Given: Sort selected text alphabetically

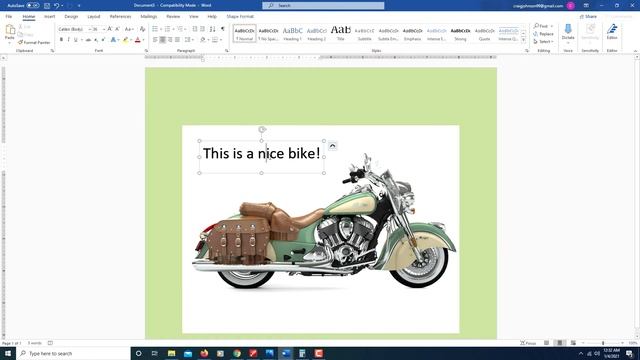Looking at the screenshot, I should [213, 29].
